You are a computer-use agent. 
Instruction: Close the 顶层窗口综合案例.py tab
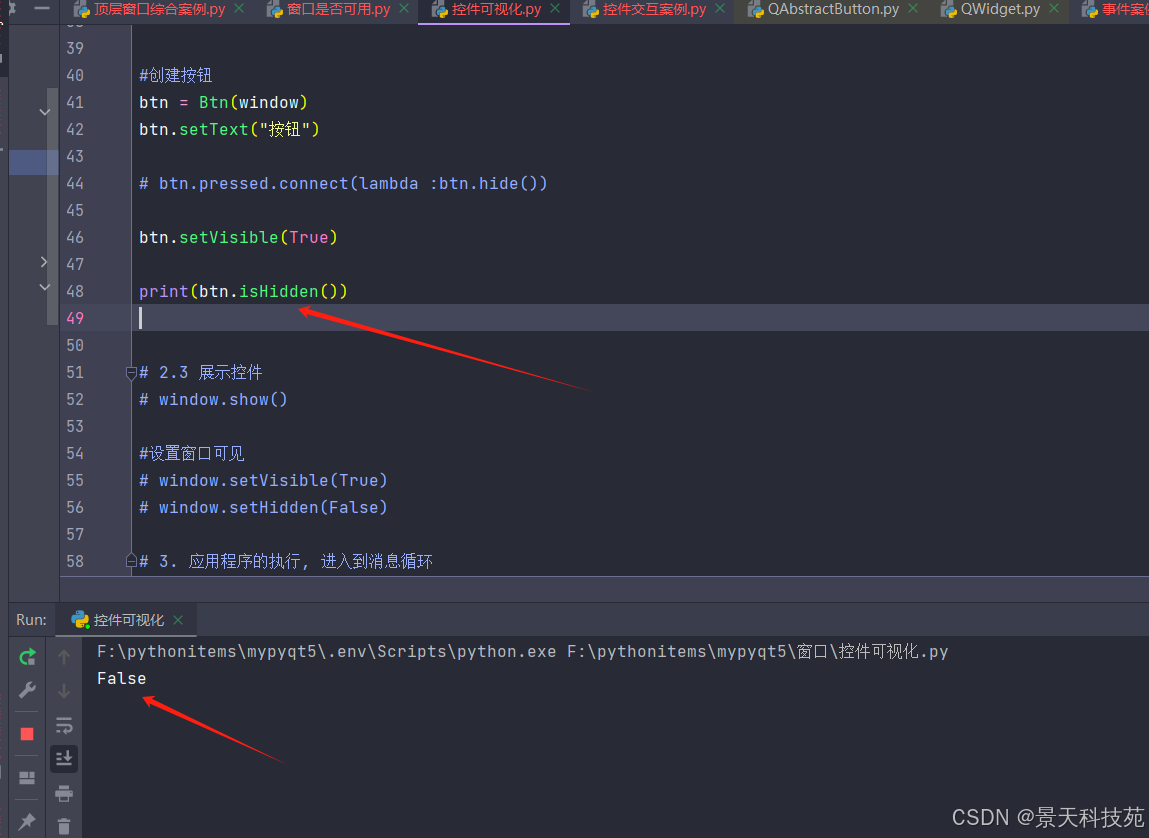239,9
